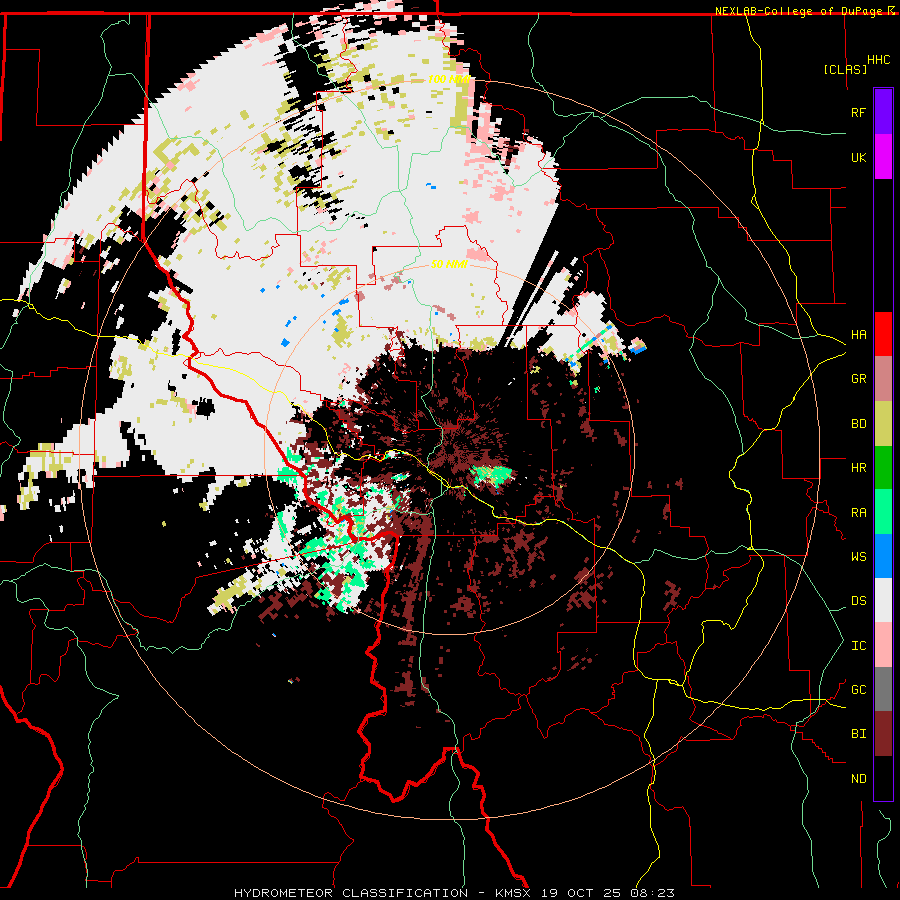Click the HHC product label
The width and height of the screenshot is (900, 900).
879,60
